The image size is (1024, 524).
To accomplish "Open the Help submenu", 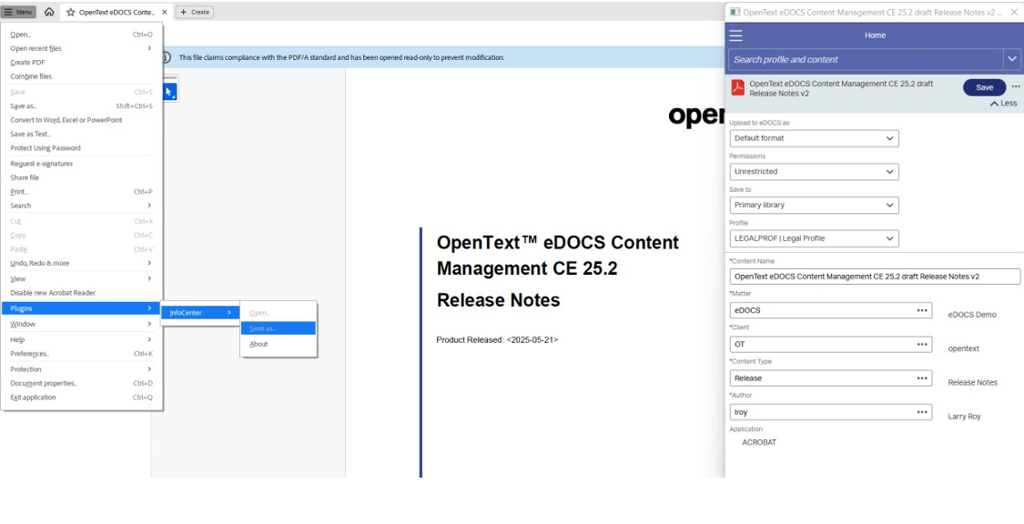I will (82, 340).
